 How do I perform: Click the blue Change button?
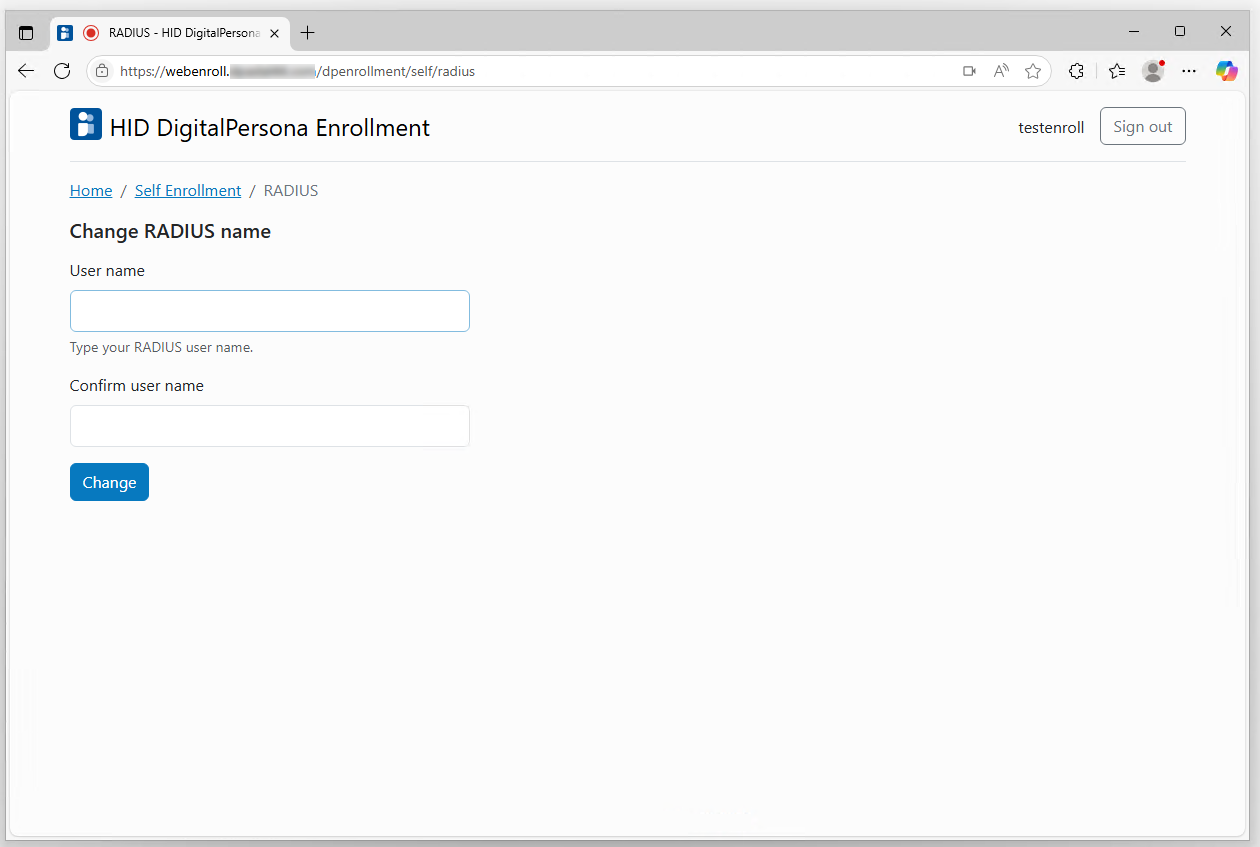(x=109, y=482)
